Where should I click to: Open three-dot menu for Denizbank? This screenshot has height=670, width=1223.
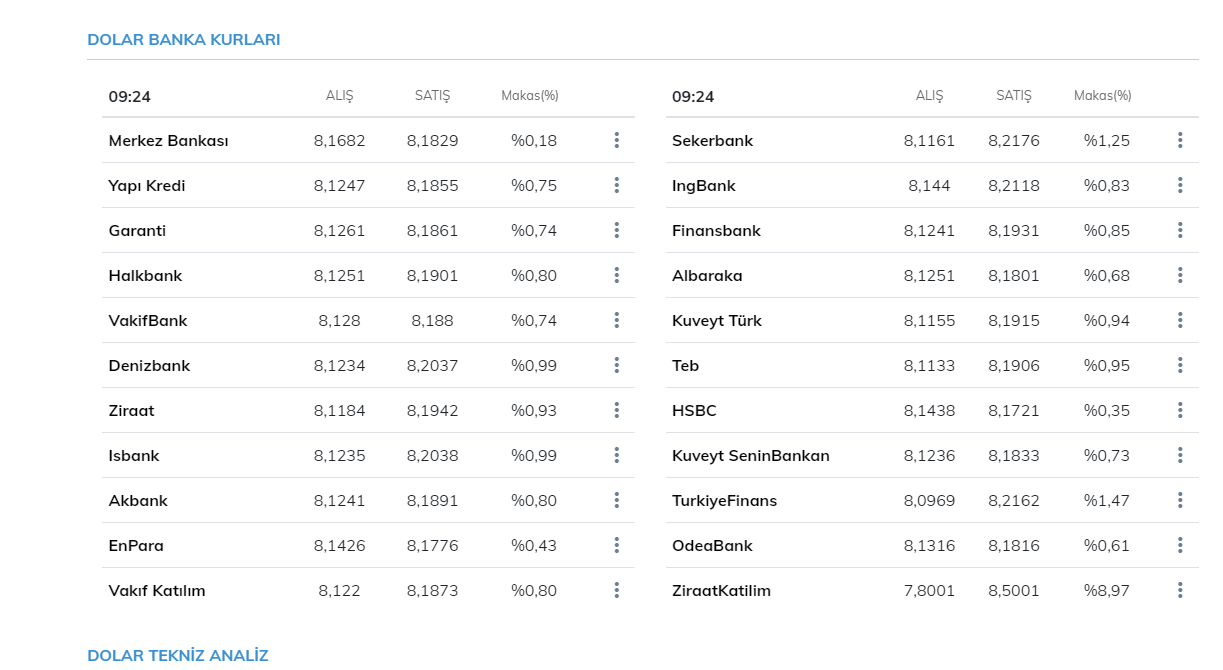pyautogui.click(x=617, y=365)
